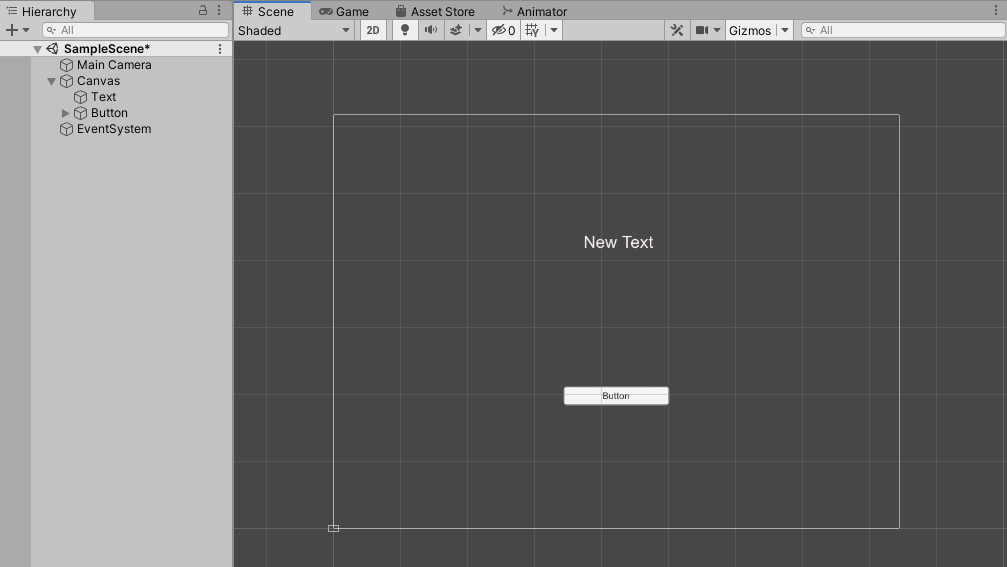Viewport: 1007px width, 567px height.
Task: Select EventSystem in the Hierarchy
Action: point(114,129)
